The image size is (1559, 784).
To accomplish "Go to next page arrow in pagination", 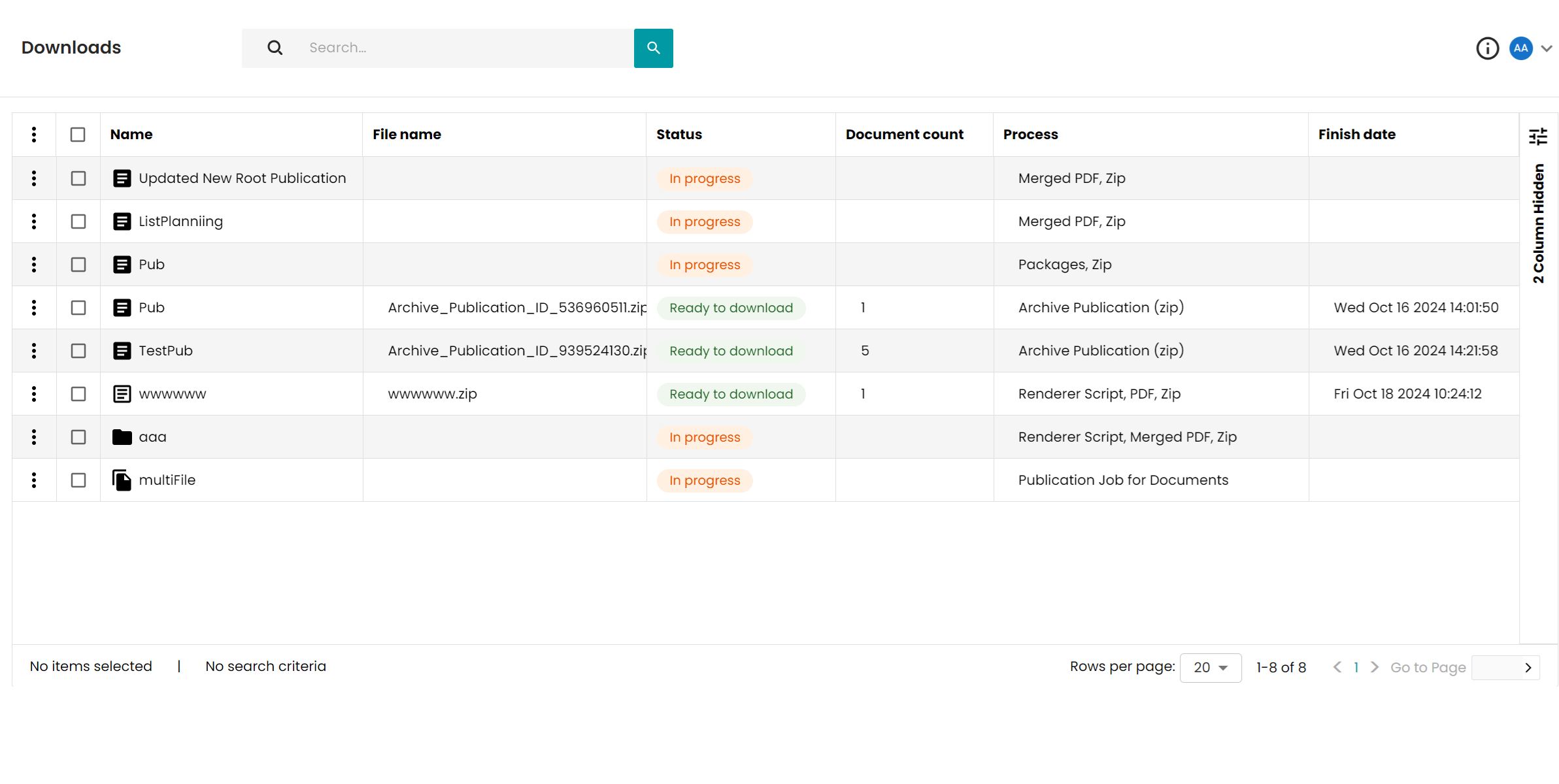I will (x=1374, y=667).
